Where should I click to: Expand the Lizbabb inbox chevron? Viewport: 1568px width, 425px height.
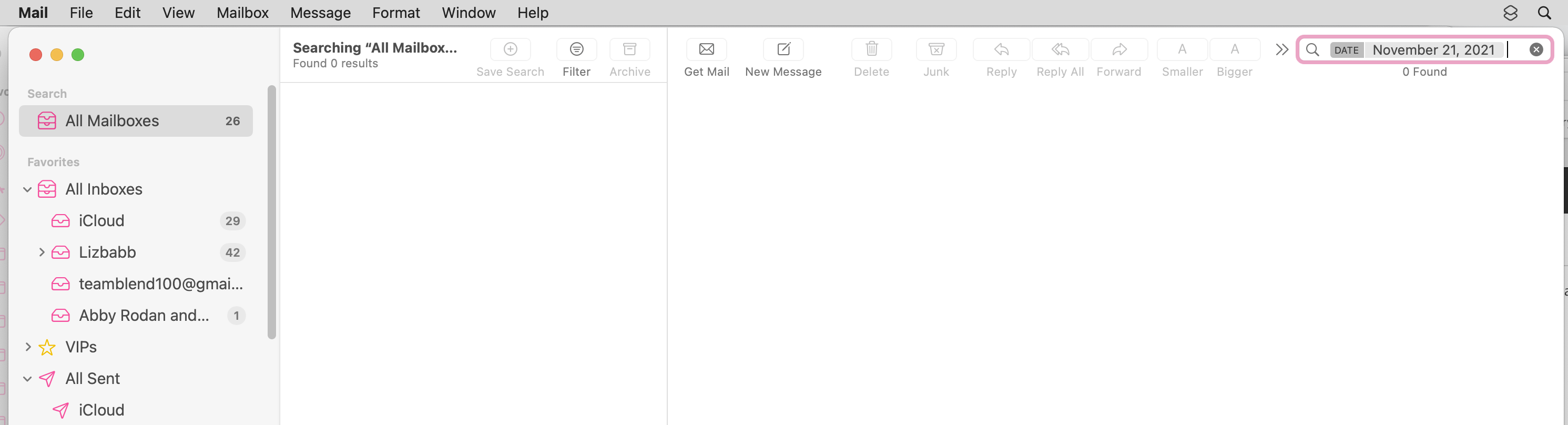[x=42, y=252]
